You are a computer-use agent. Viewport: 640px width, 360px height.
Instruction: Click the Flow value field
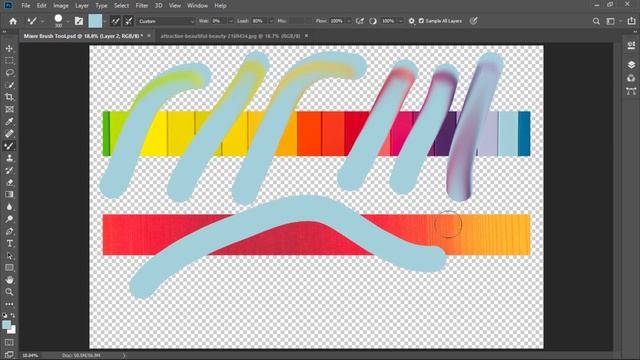point(338,21)
